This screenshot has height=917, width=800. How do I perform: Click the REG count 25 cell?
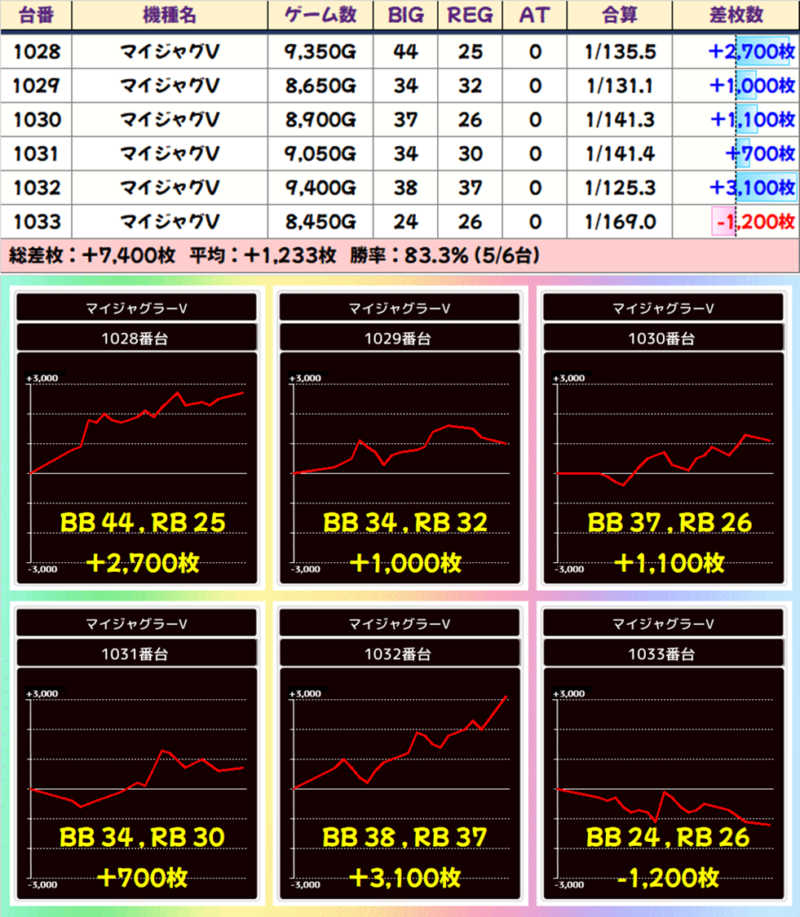(x=470, y=51)
